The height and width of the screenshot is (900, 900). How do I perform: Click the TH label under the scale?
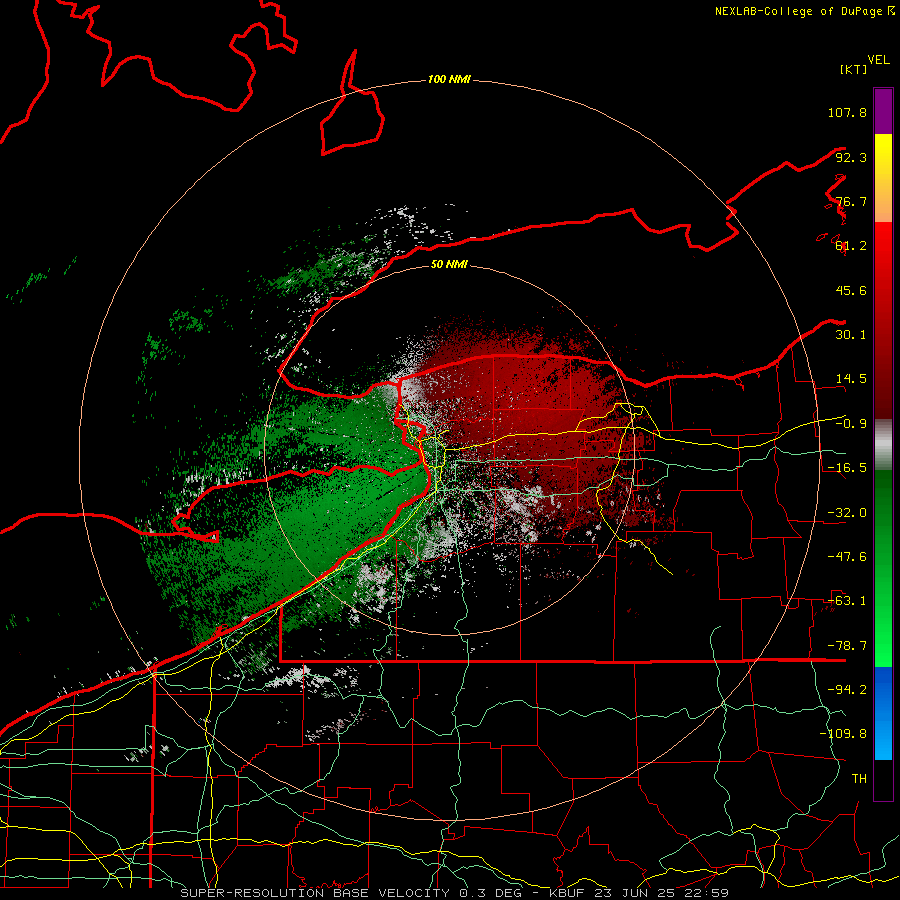(x=859, y=779)
